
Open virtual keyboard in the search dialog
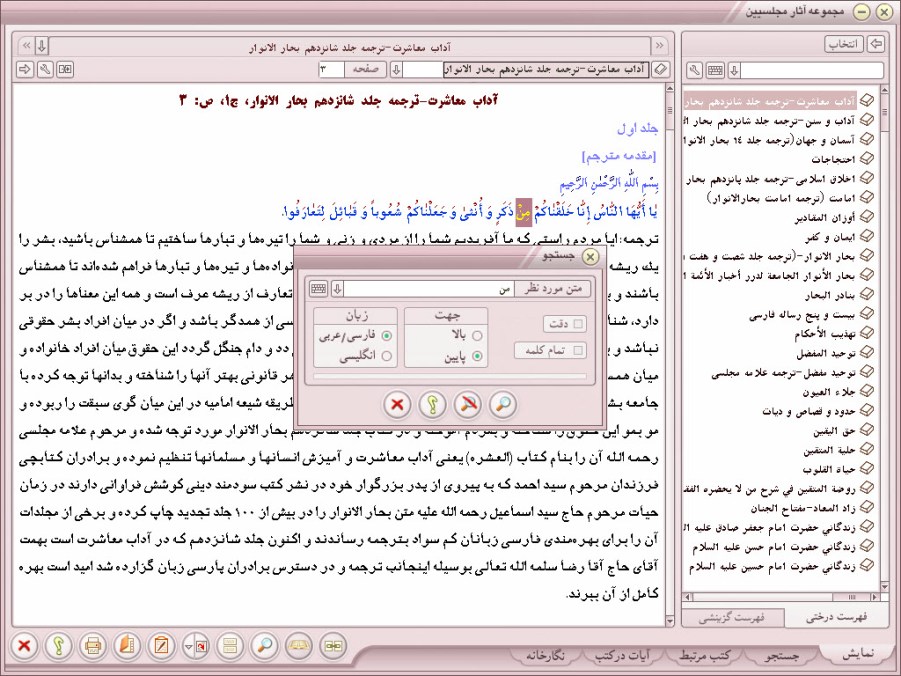click(x=318, y=289)
